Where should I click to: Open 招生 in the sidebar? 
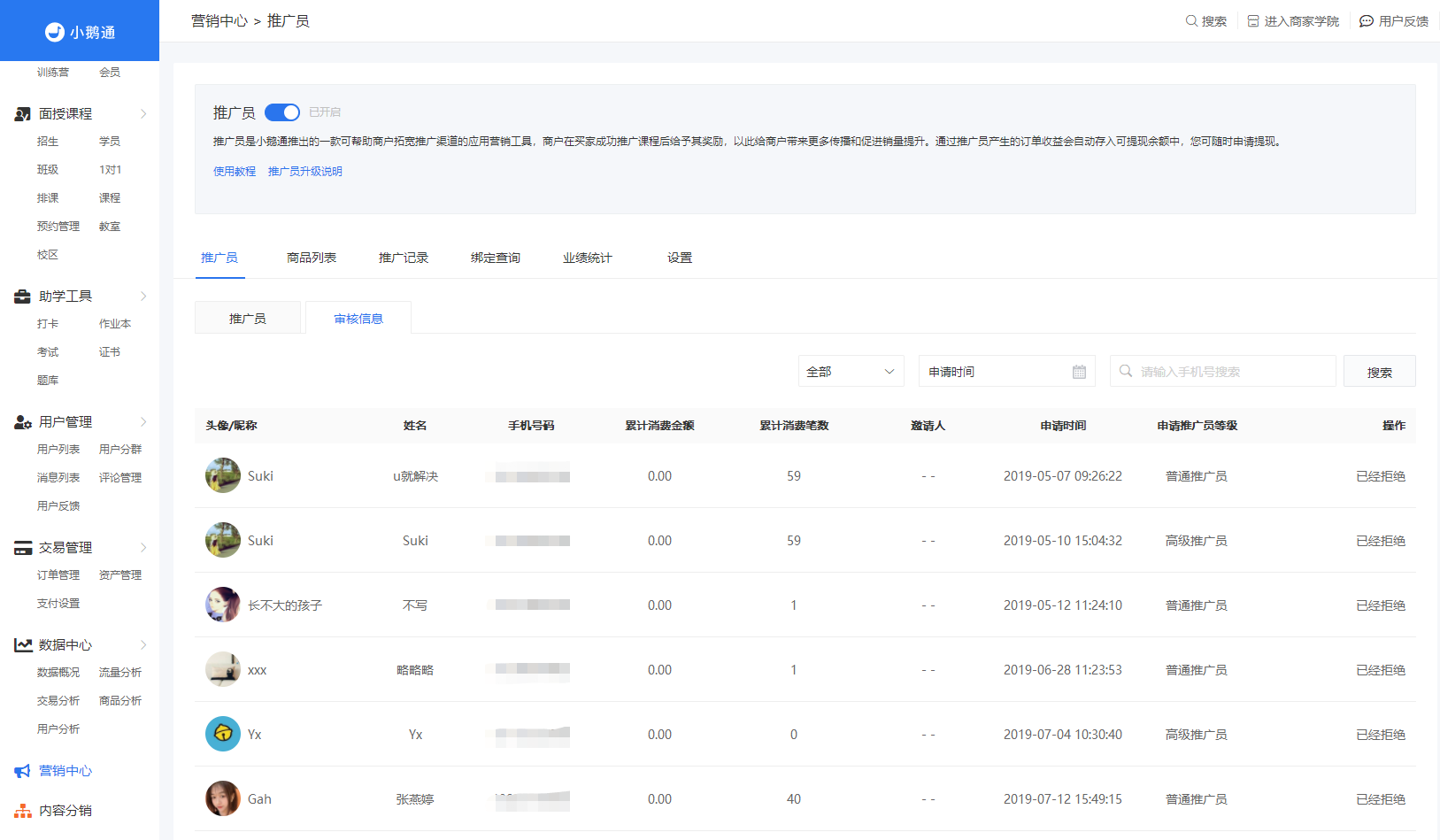[48, 142]
